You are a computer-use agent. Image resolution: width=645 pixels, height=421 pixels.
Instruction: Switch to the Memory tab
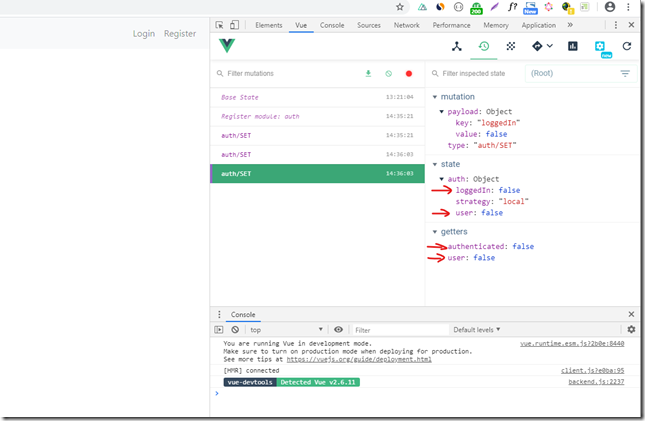point(496,25)
